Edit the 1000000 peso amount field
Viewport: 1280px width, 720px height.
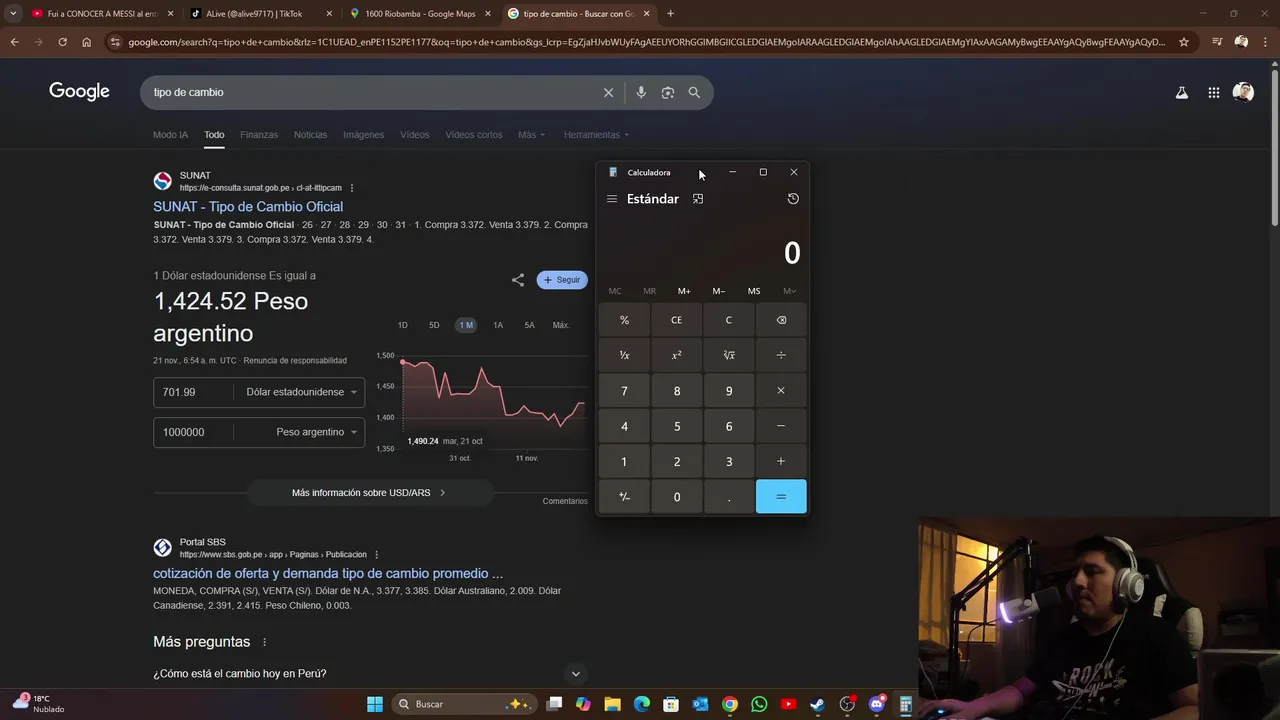[x=194, y=432]
